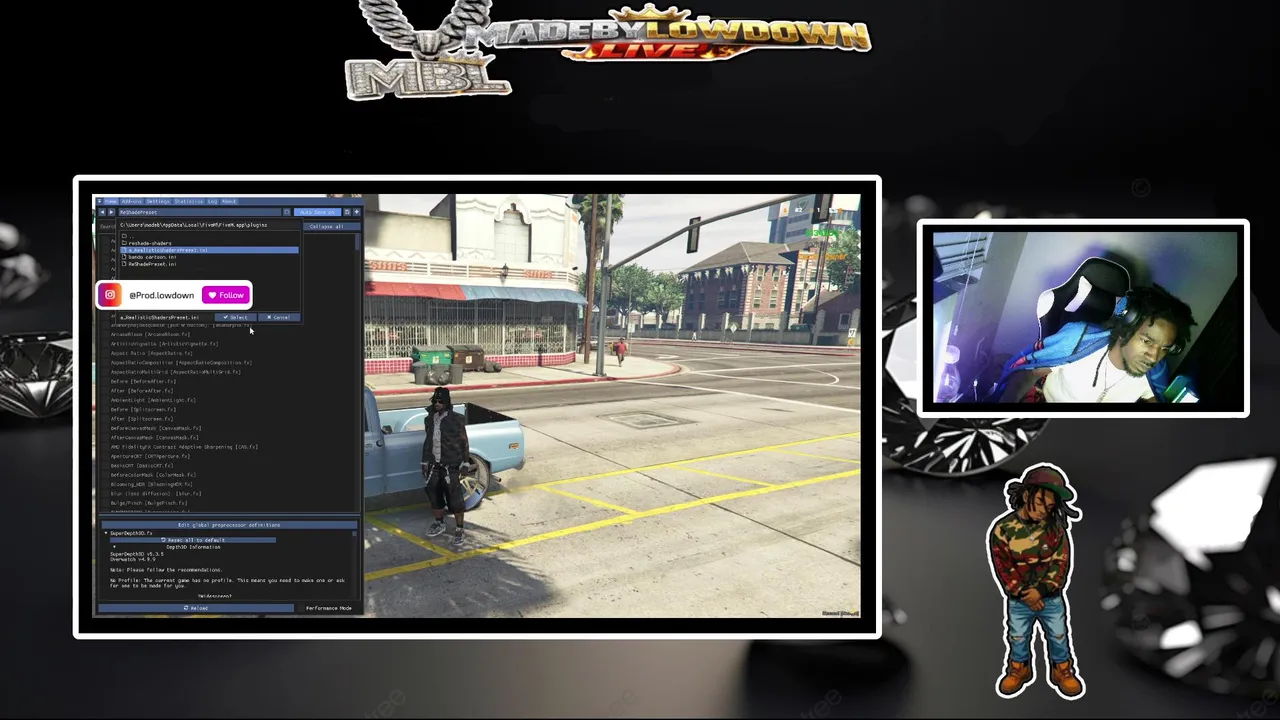Image resolution: width=1280 pixels, height=720 pixels.
Task: Select After [Splitscreen.fx] row
Action: [x=142, y=419]
